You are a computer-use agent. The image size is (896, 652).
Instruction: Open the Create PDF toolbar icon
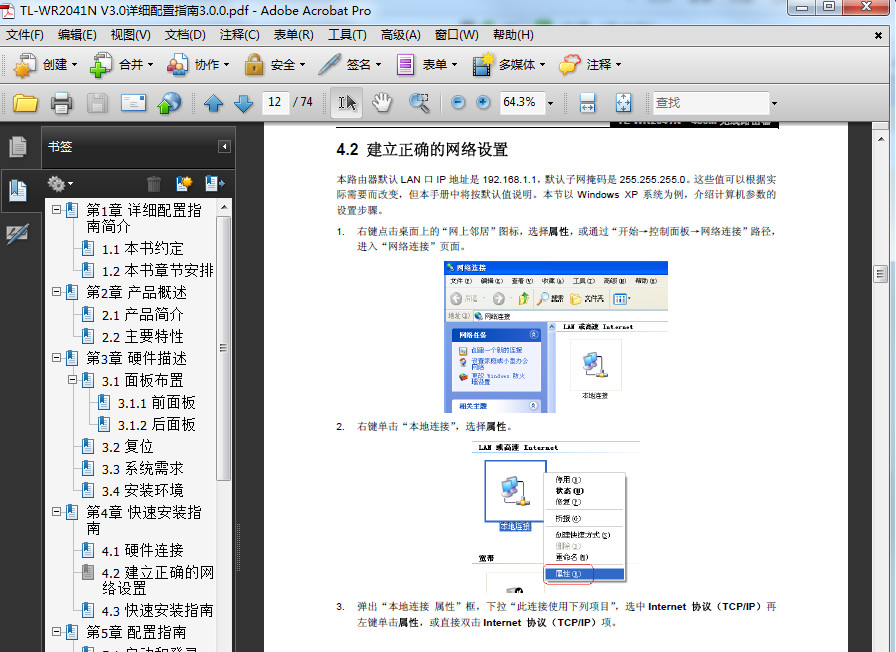24,65
